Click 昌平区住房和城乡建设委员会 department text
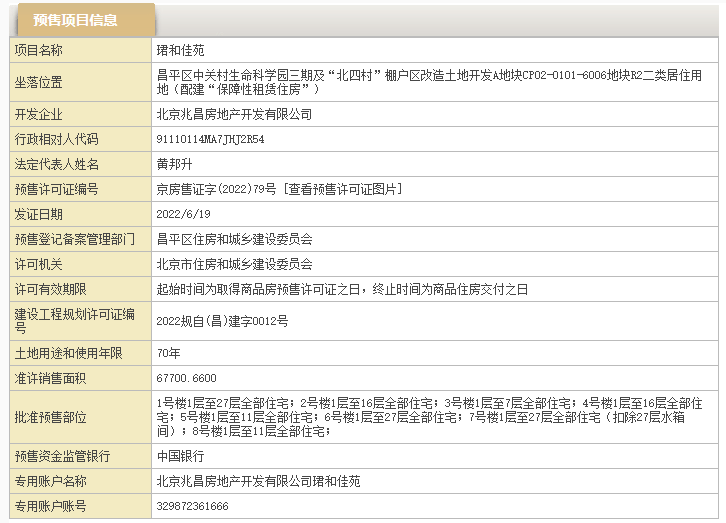The width and height of the screenshot is (726, 523). 234,239
